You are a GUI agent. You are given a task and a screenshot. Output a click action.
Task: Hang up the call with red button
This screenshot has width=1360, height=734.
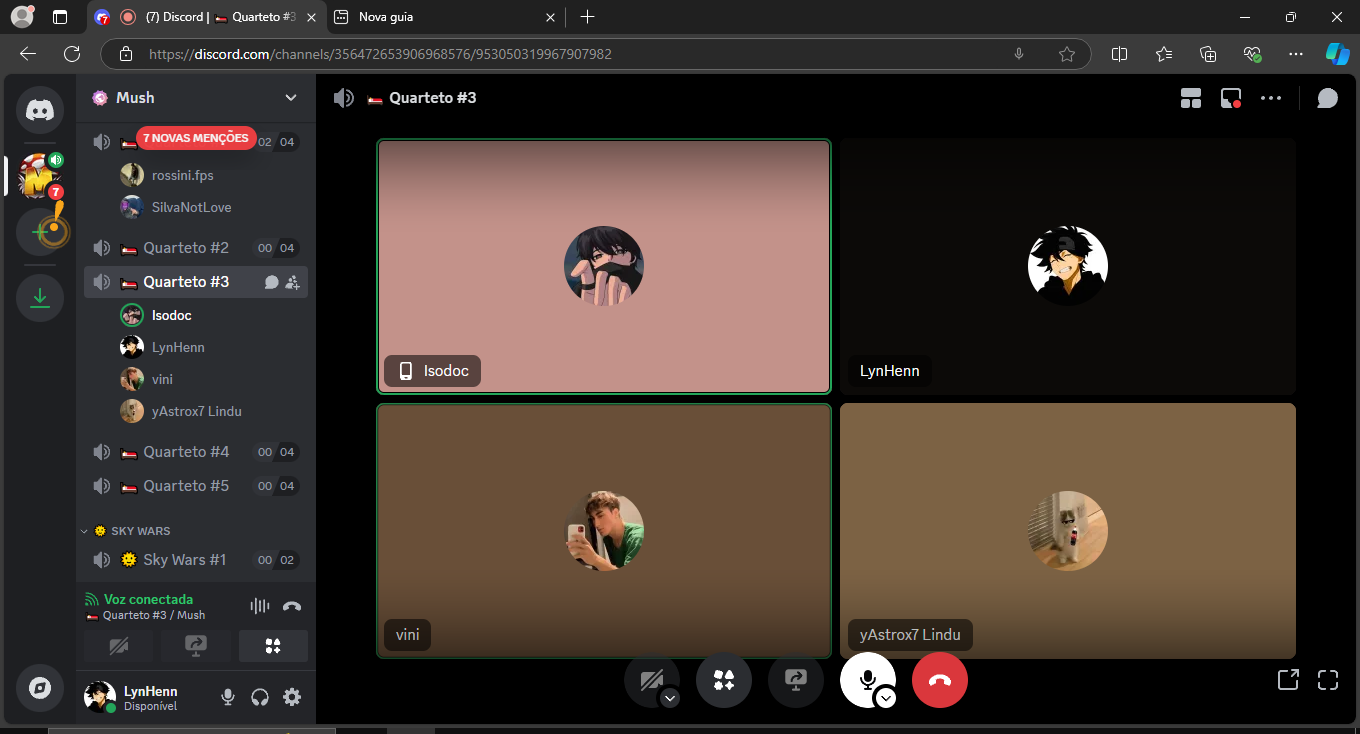(940, 680)
